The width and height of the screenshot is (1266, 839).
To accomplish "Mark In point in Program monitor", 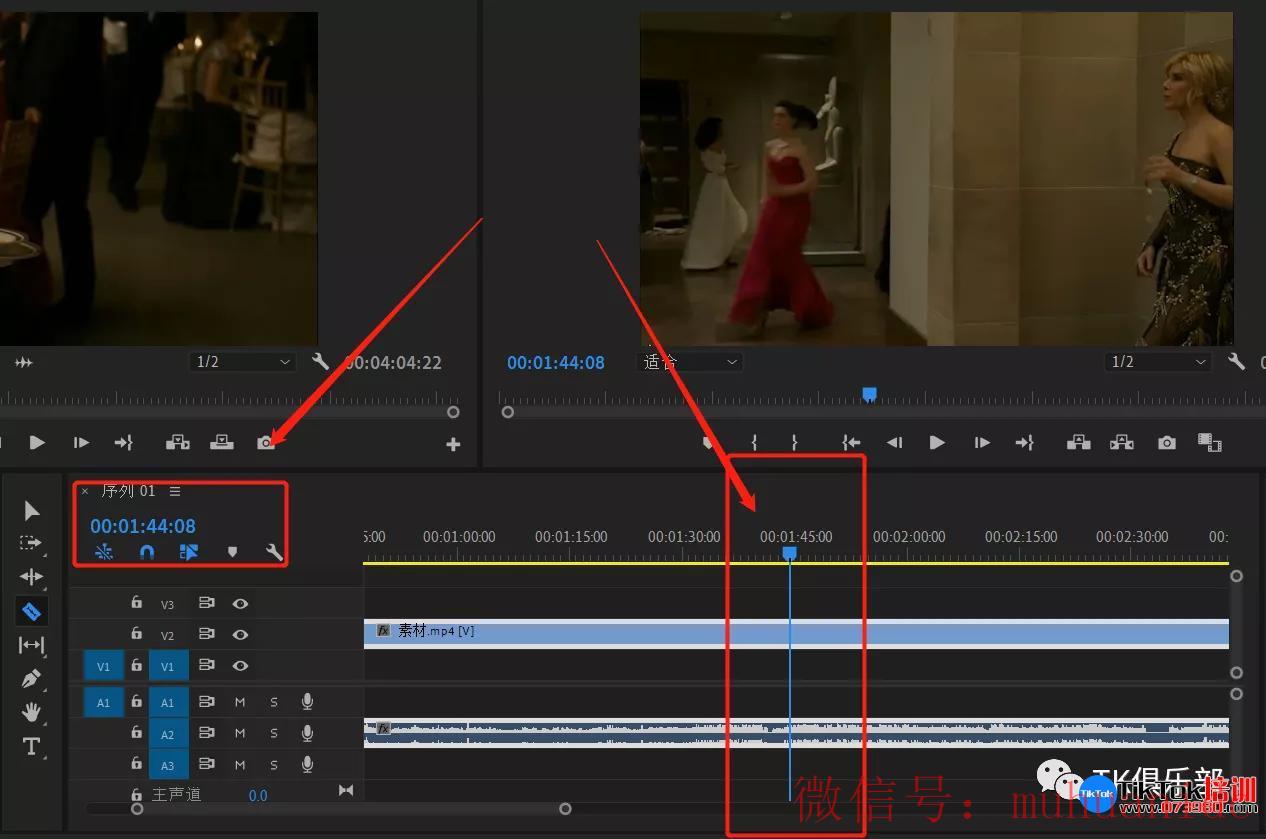I will tap(754, 442).
